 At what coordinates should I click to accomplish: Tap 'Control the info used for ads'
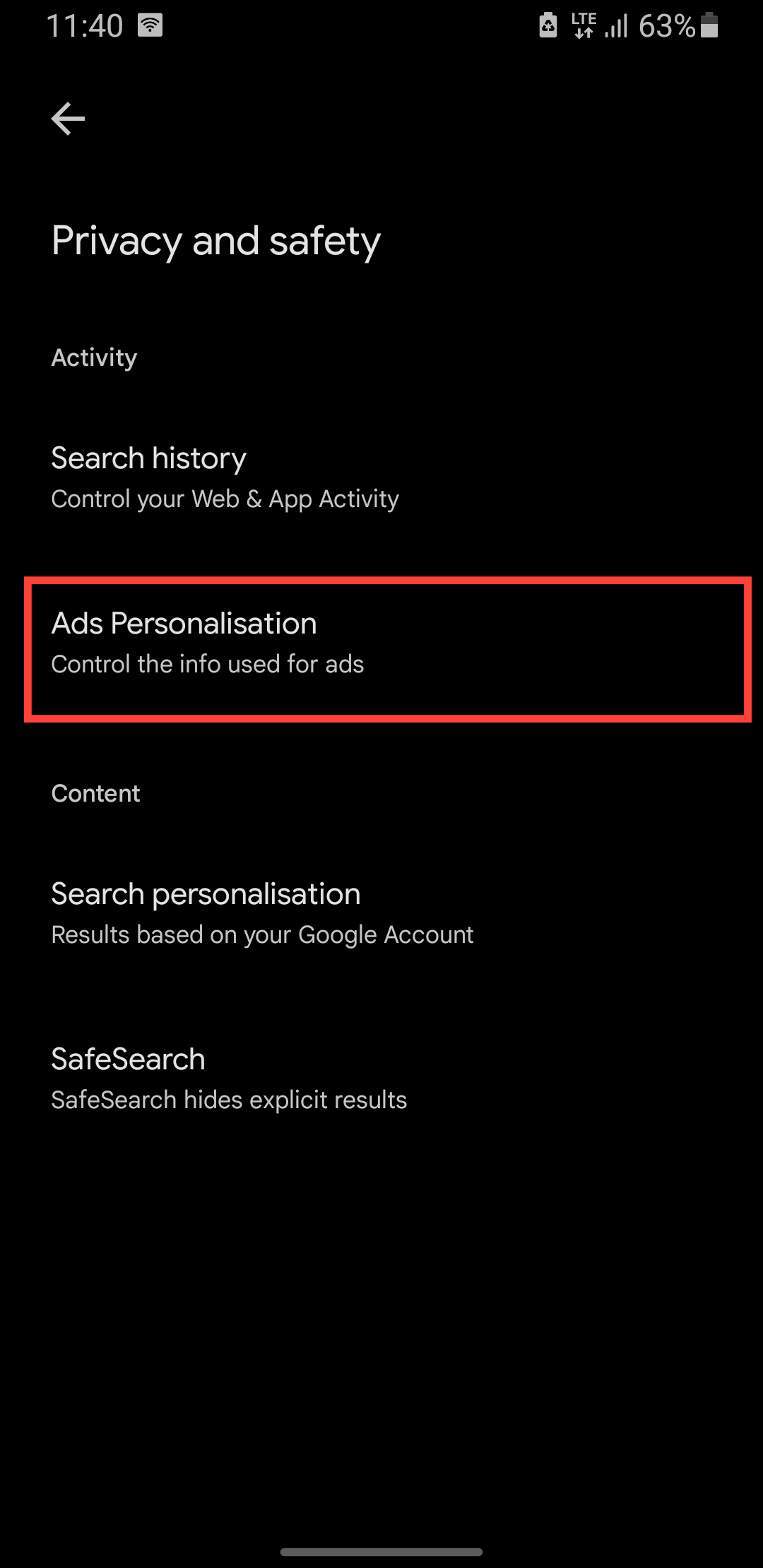pos(208,665)
